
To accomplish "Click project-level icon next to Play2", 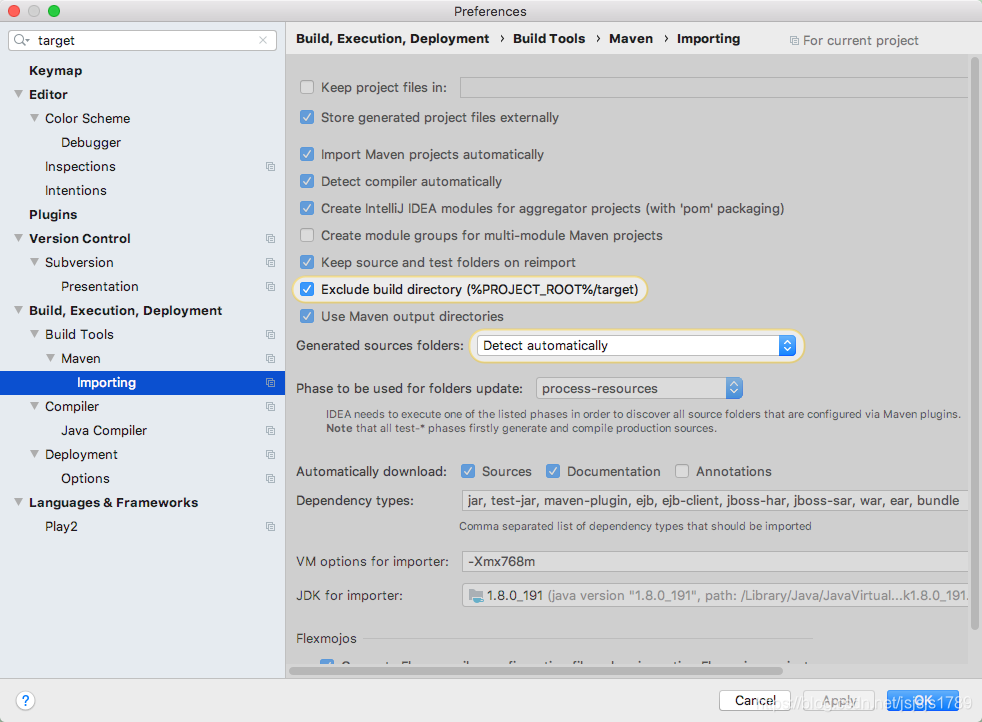I will [x=271, y=527].
